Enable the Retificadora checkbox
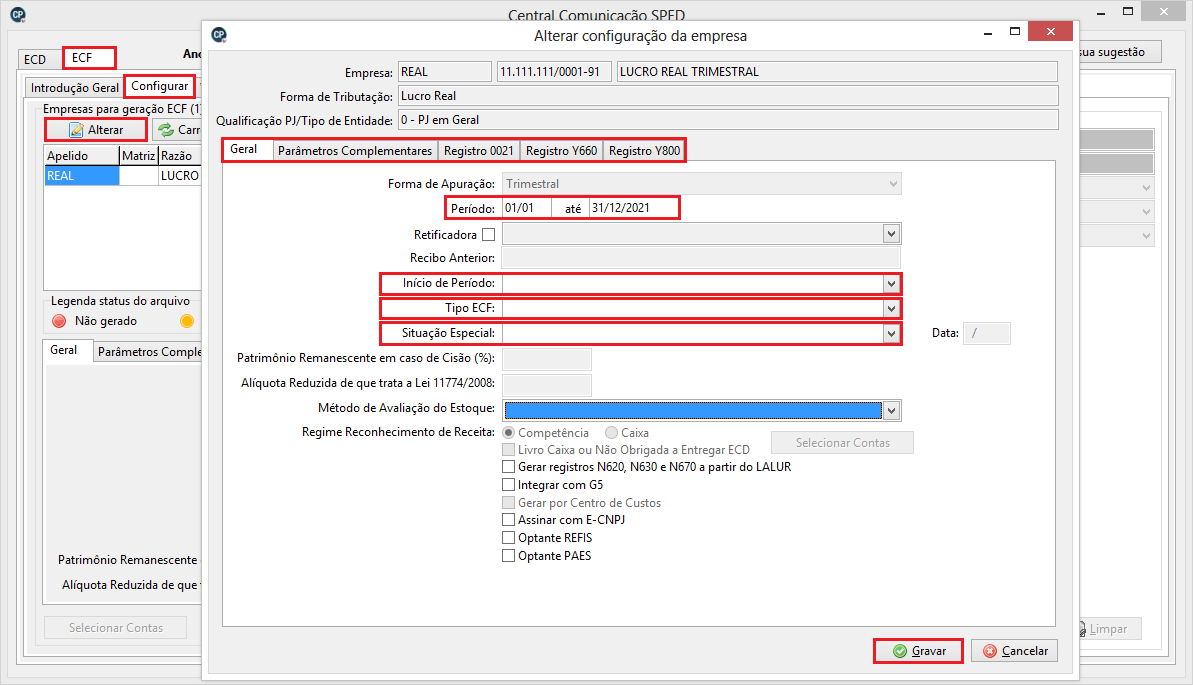 click(x=488, y=235)
